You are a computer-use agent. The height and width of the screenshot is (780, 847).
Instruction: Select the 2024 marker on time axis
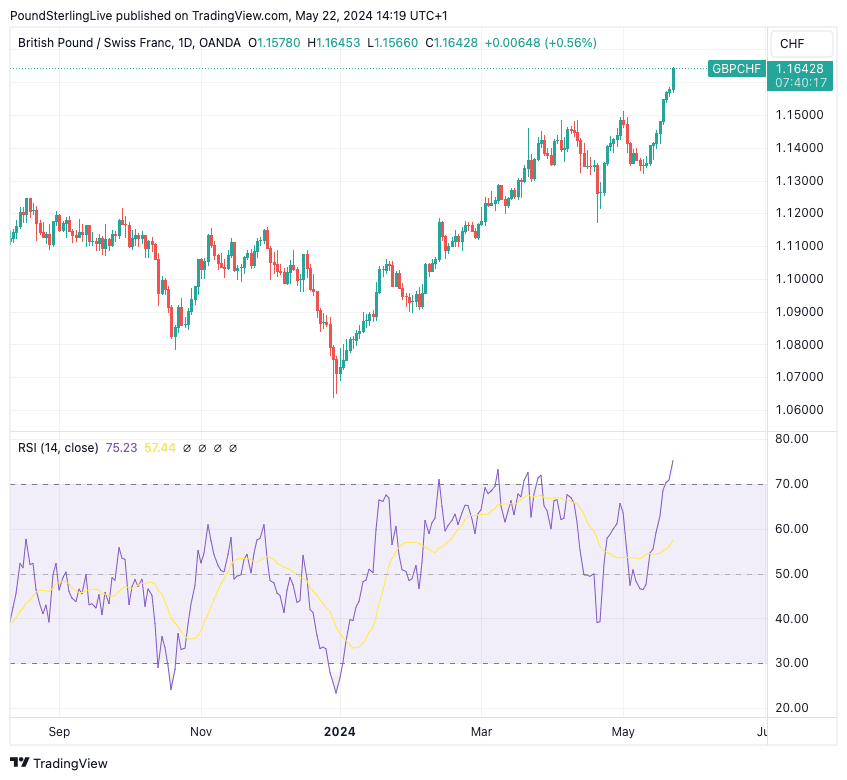[339, 731]
